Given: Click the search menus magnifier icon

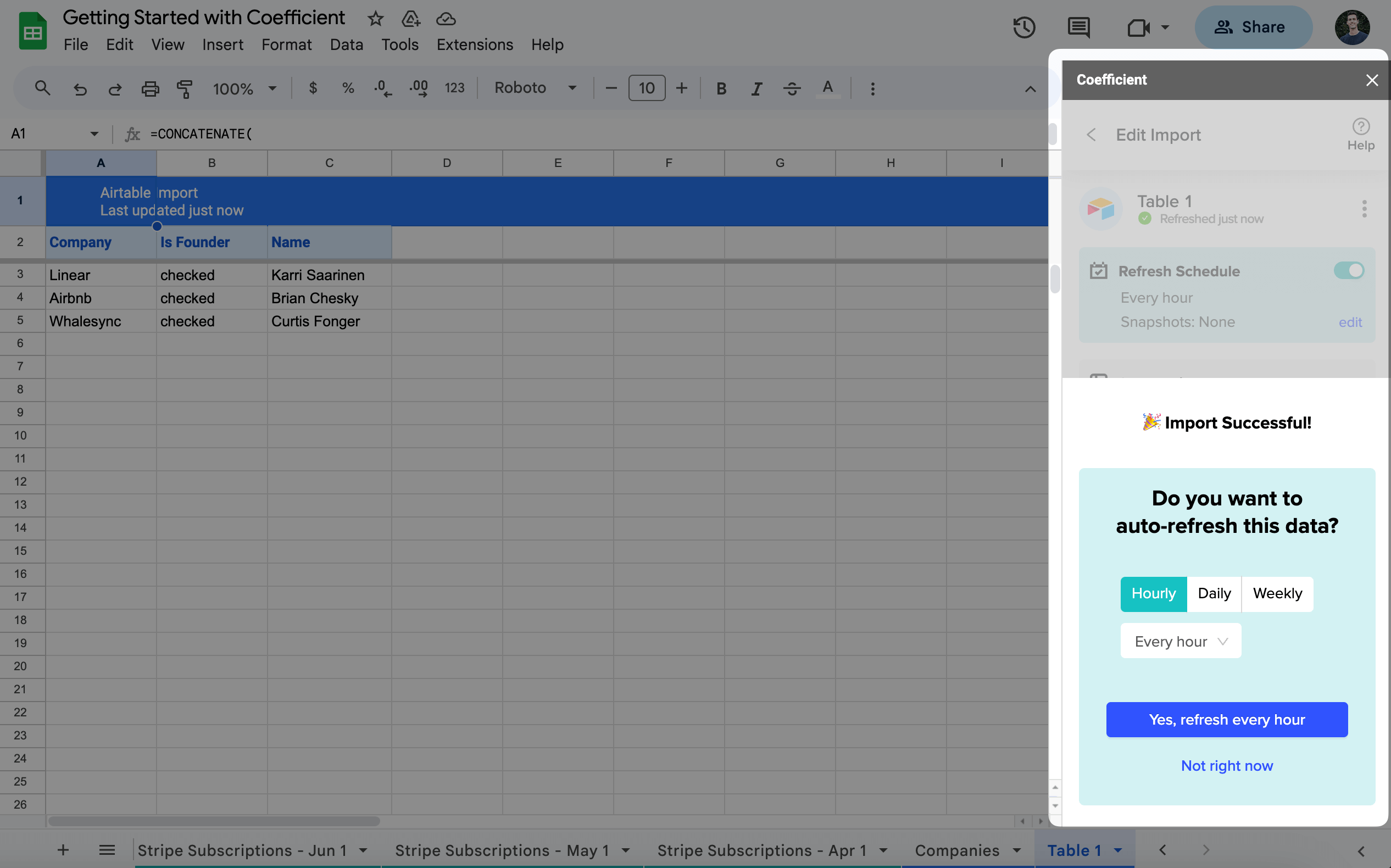Looking at the screenshot, I should [42, 88].
